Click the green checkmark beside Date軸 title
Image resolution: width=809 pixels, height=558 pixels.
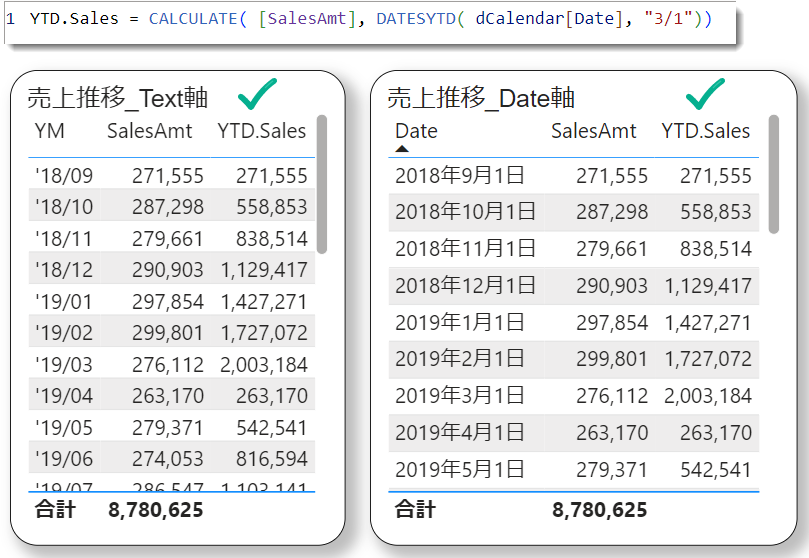705,94
